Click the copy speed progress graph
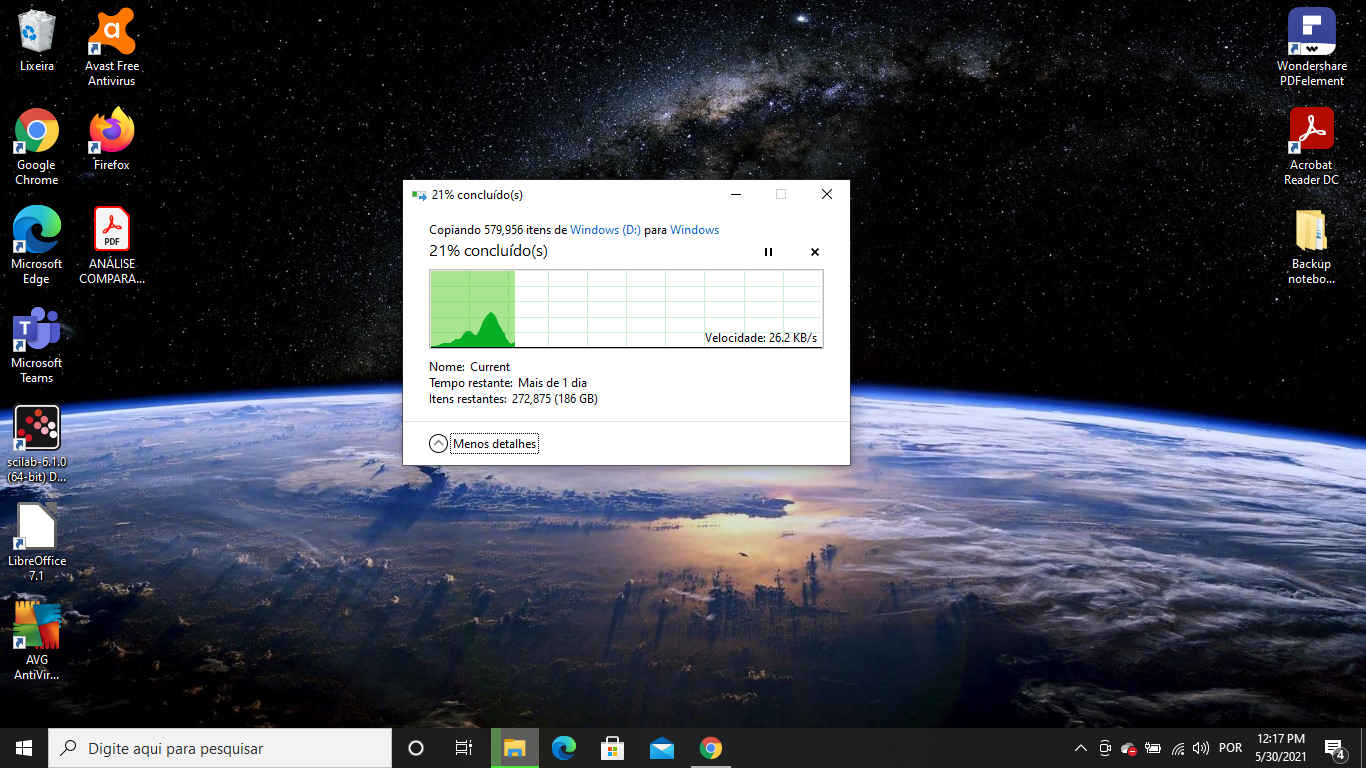This screenshot has width=1366, height=768. tap(626, 309)
